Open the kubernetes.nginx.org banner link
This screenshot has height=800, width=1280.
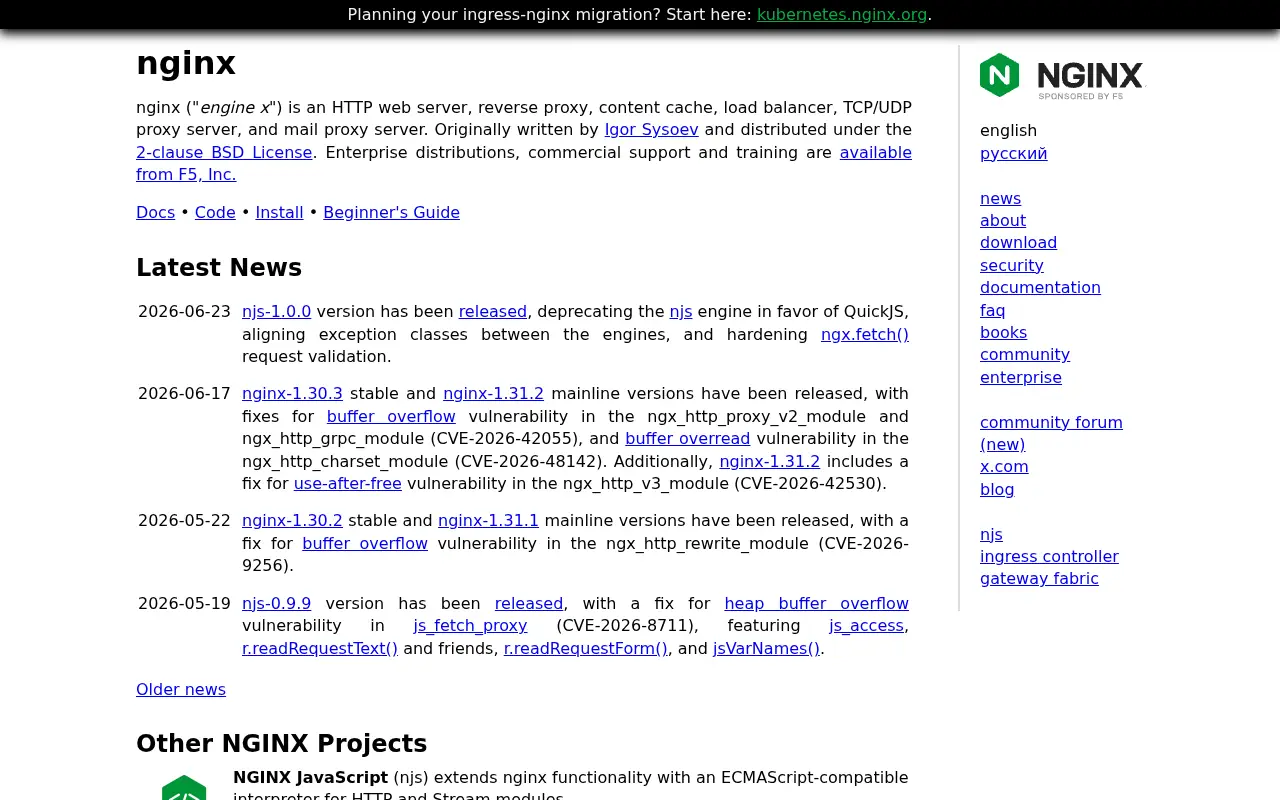[x=842, y=14]
